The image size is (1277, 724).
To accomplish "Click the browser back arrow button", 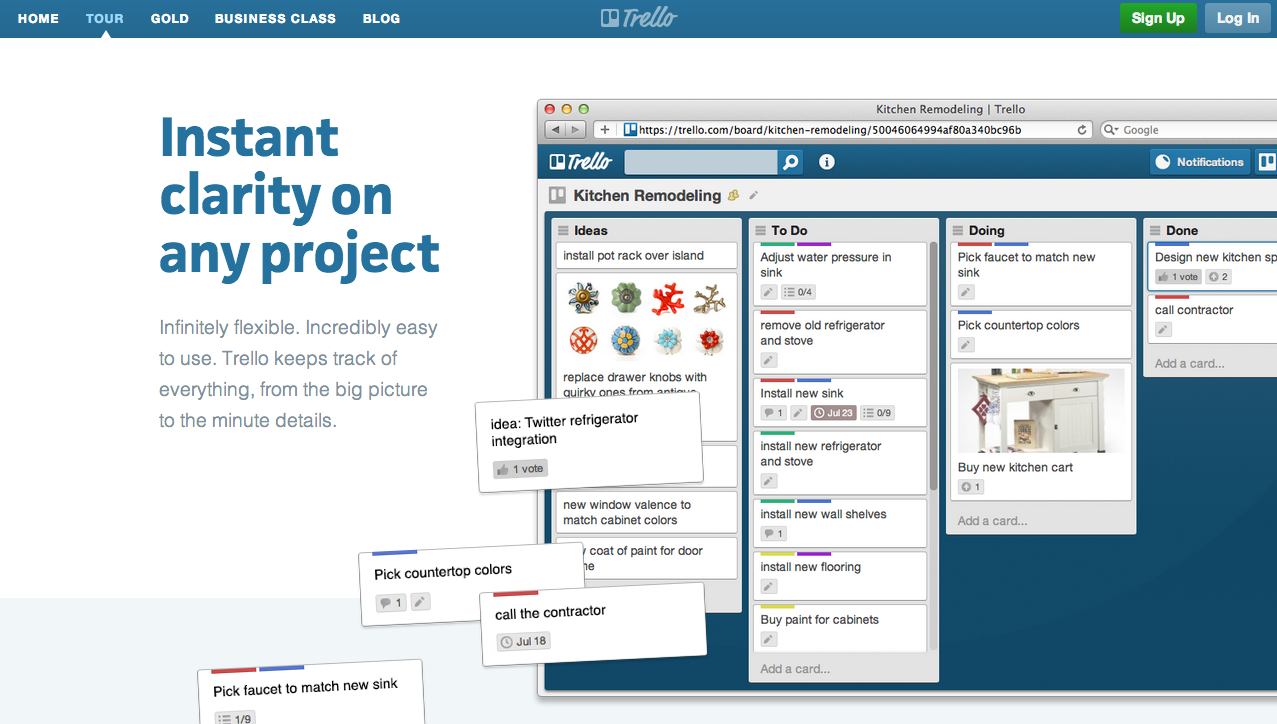I will pyautogui.click(x=554, y=130).
